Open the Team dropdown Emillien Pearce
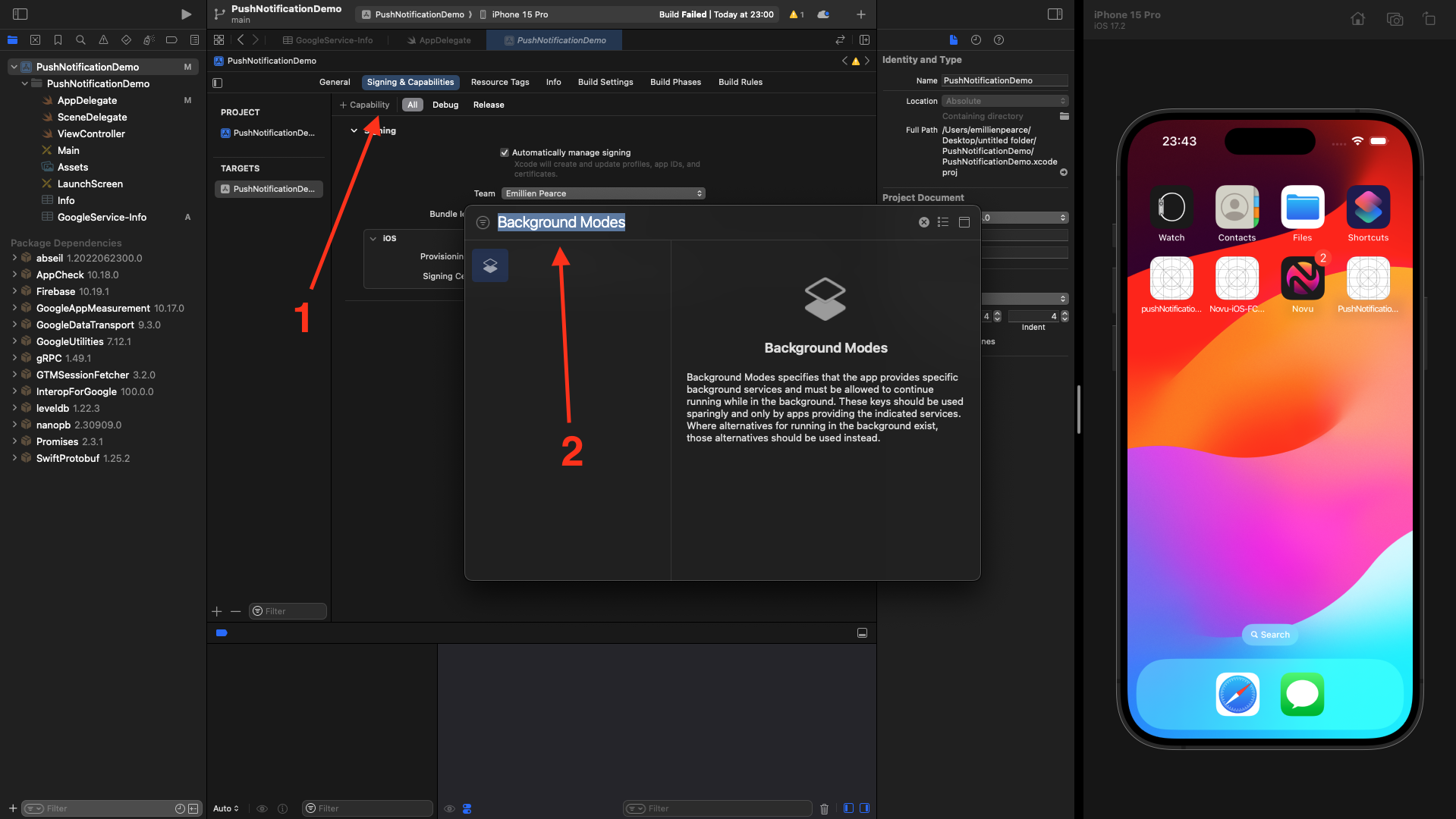1456x819 pixels. [603, 193]
